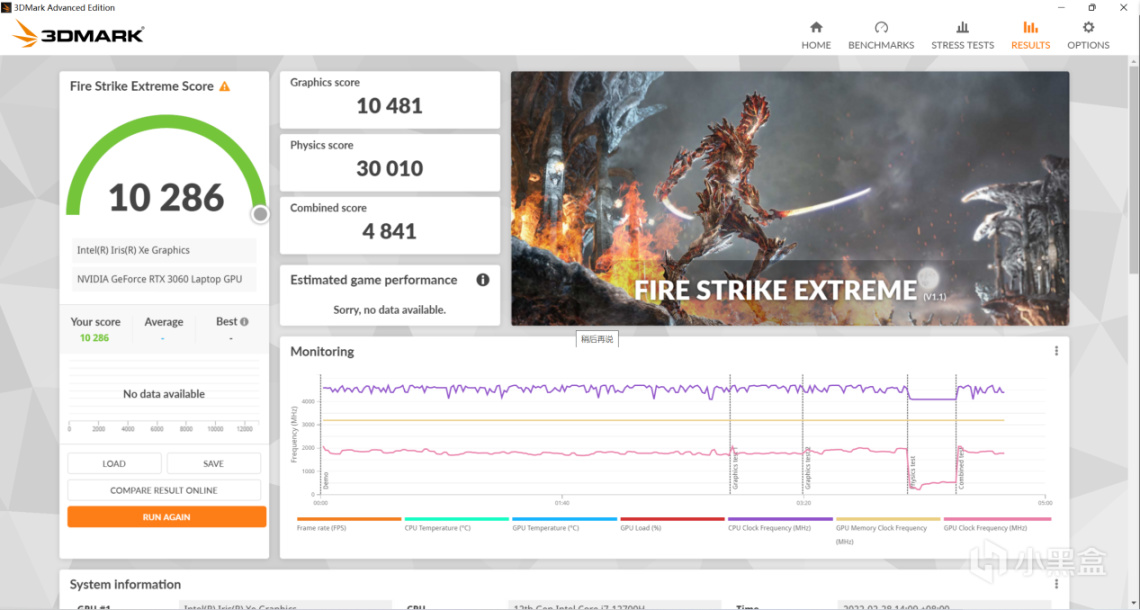The image size is (1140, 610).
Task: Toggle the GPU Temperature legend entry
Action: [x=564, y=524]
